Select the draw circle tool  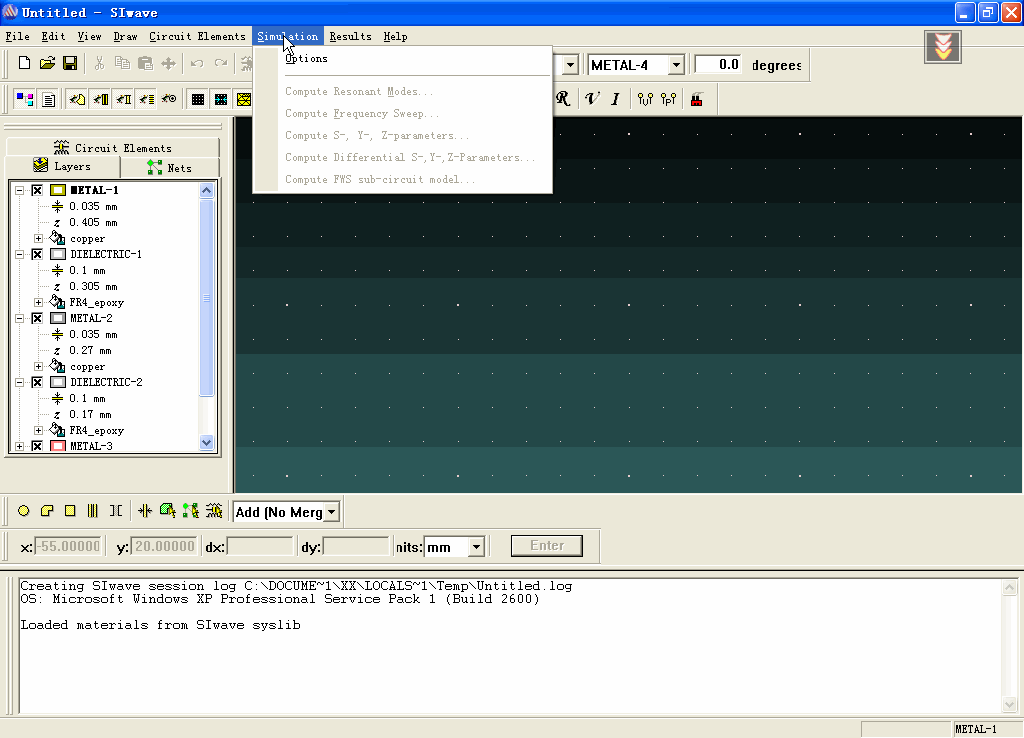[24, 511]
